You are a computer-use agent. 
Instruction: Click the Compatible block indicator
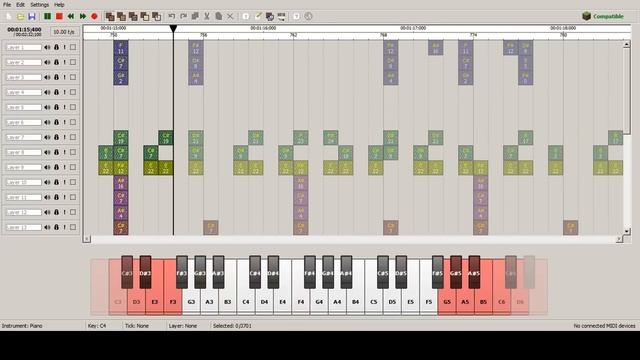[603, 16]
